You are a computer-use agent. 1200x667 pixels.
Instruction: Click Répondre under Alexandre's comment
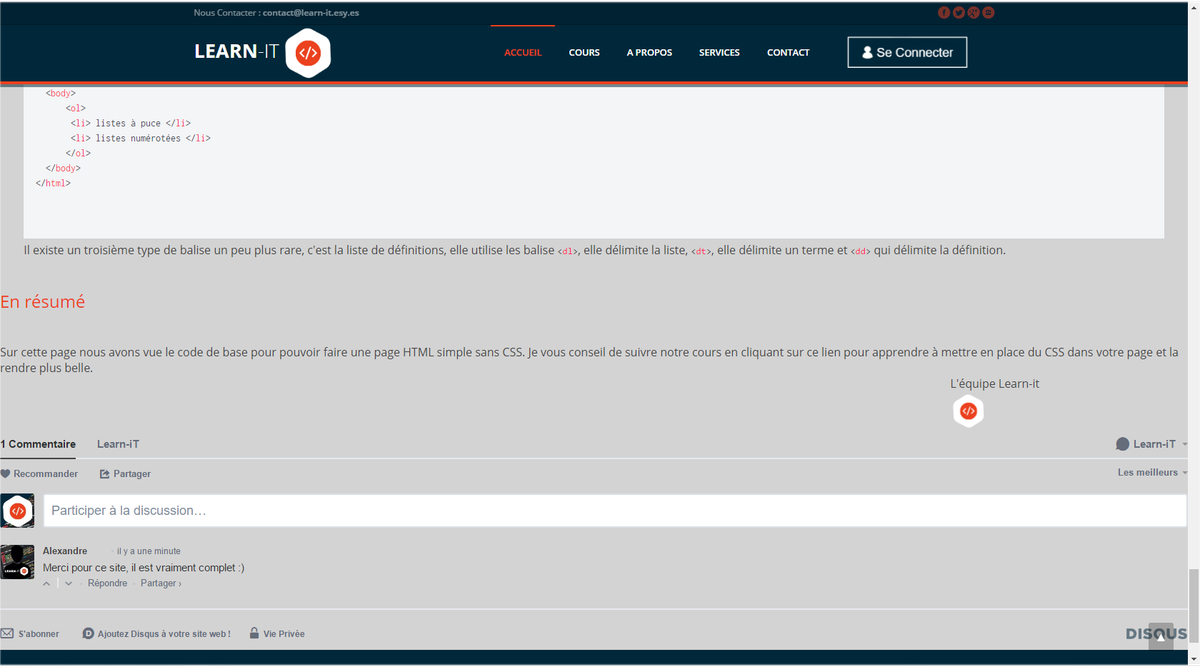[x=107, y=583]
